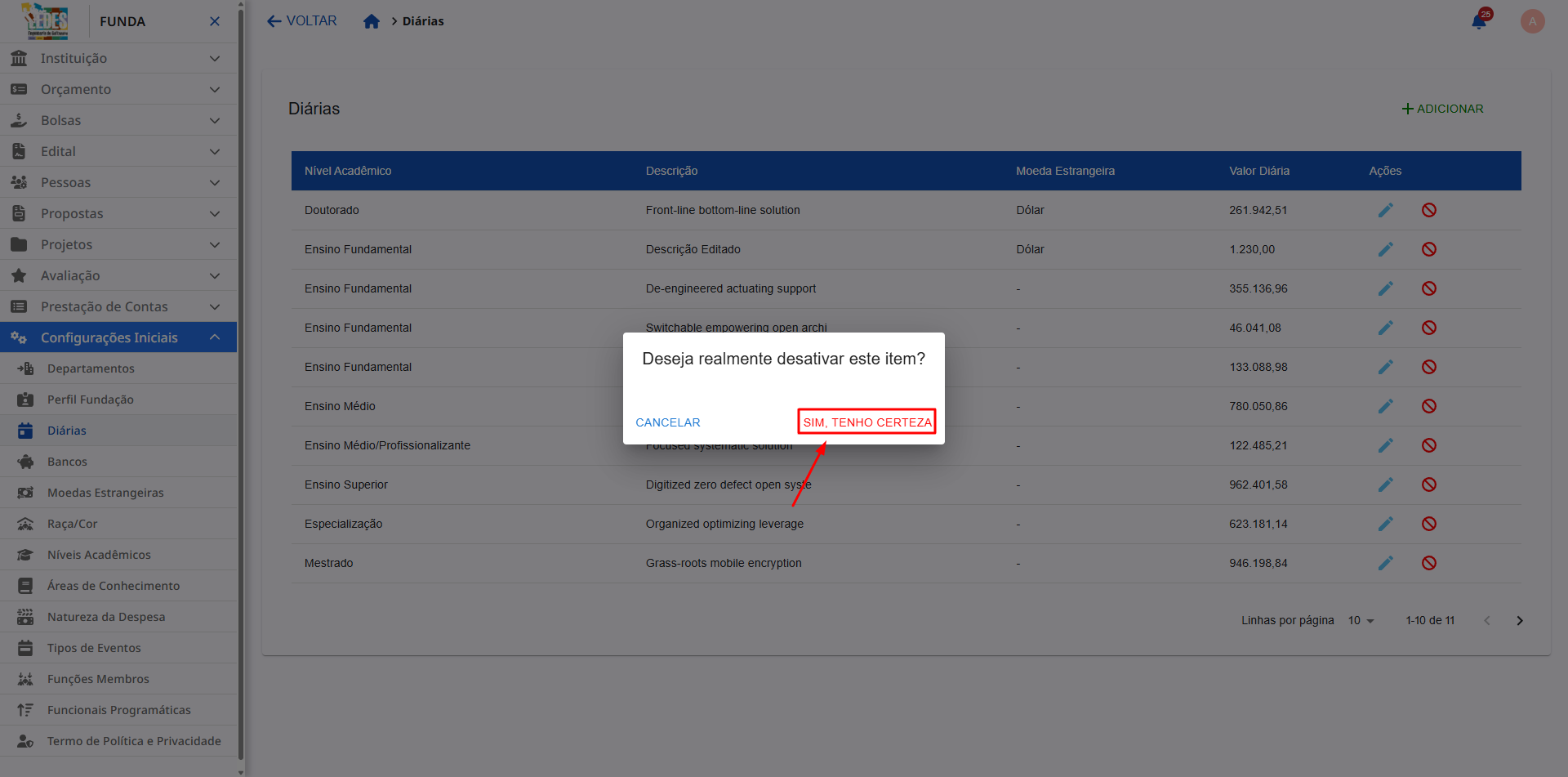Click the notification bell icon

[1479, 21]
